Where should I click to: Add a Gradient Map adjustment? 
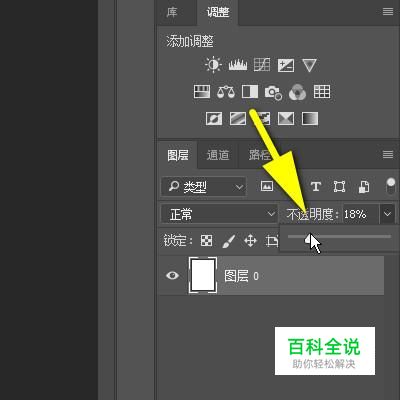click(x=310, y=118)
